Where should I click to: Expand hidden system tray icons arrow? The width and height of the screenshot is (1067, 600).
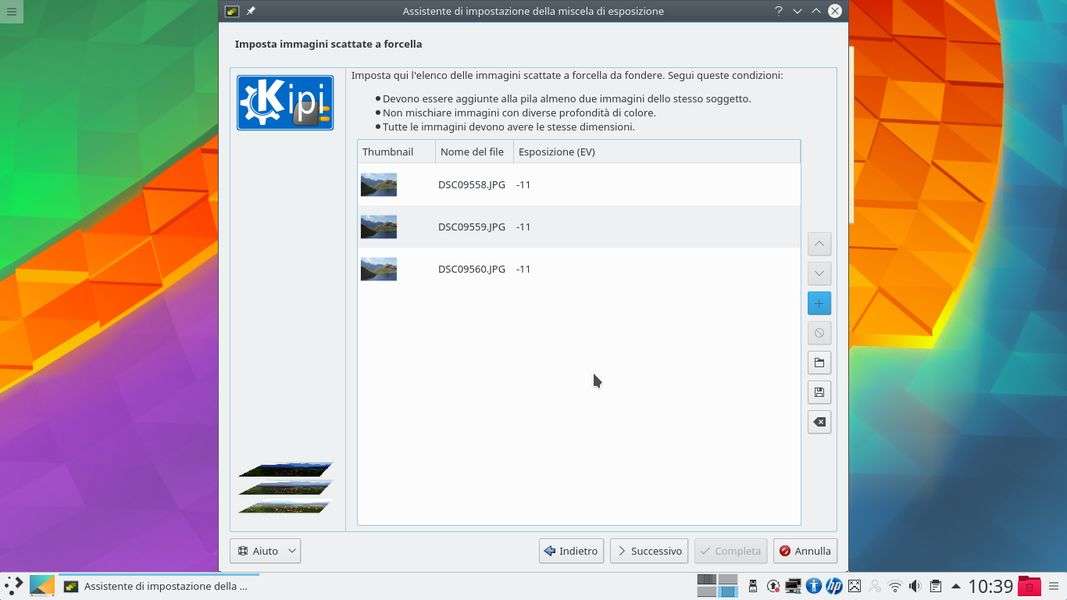click(956, 586)
